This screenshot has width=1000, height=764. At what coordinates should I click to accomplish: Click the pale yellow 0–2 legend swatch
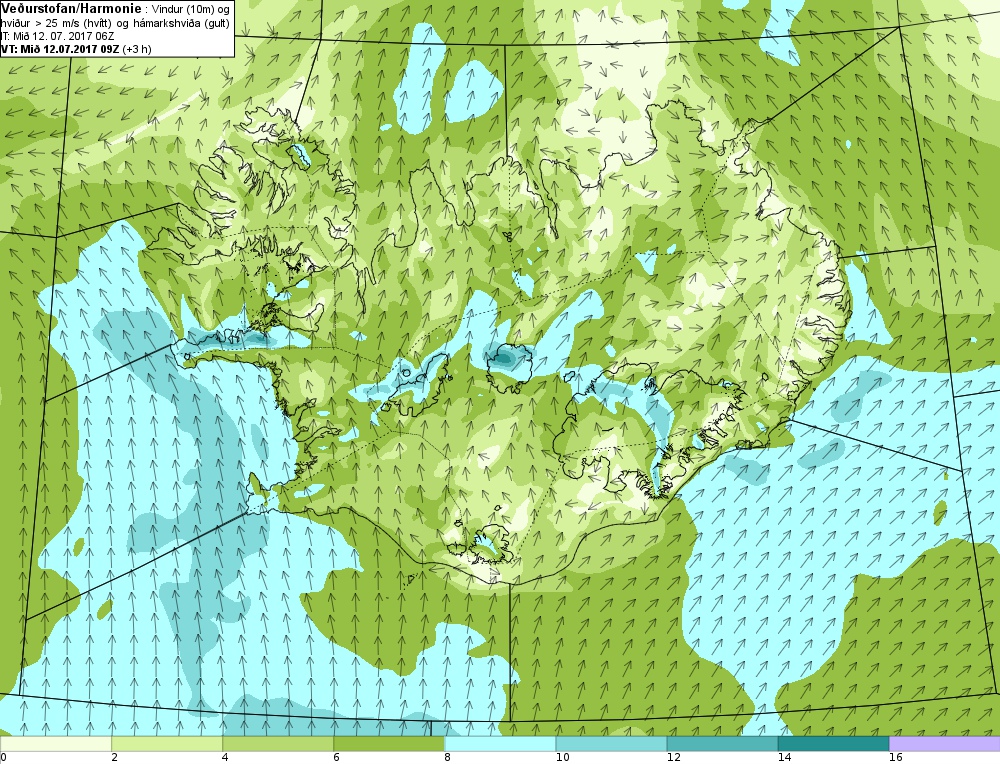[56, 744]
